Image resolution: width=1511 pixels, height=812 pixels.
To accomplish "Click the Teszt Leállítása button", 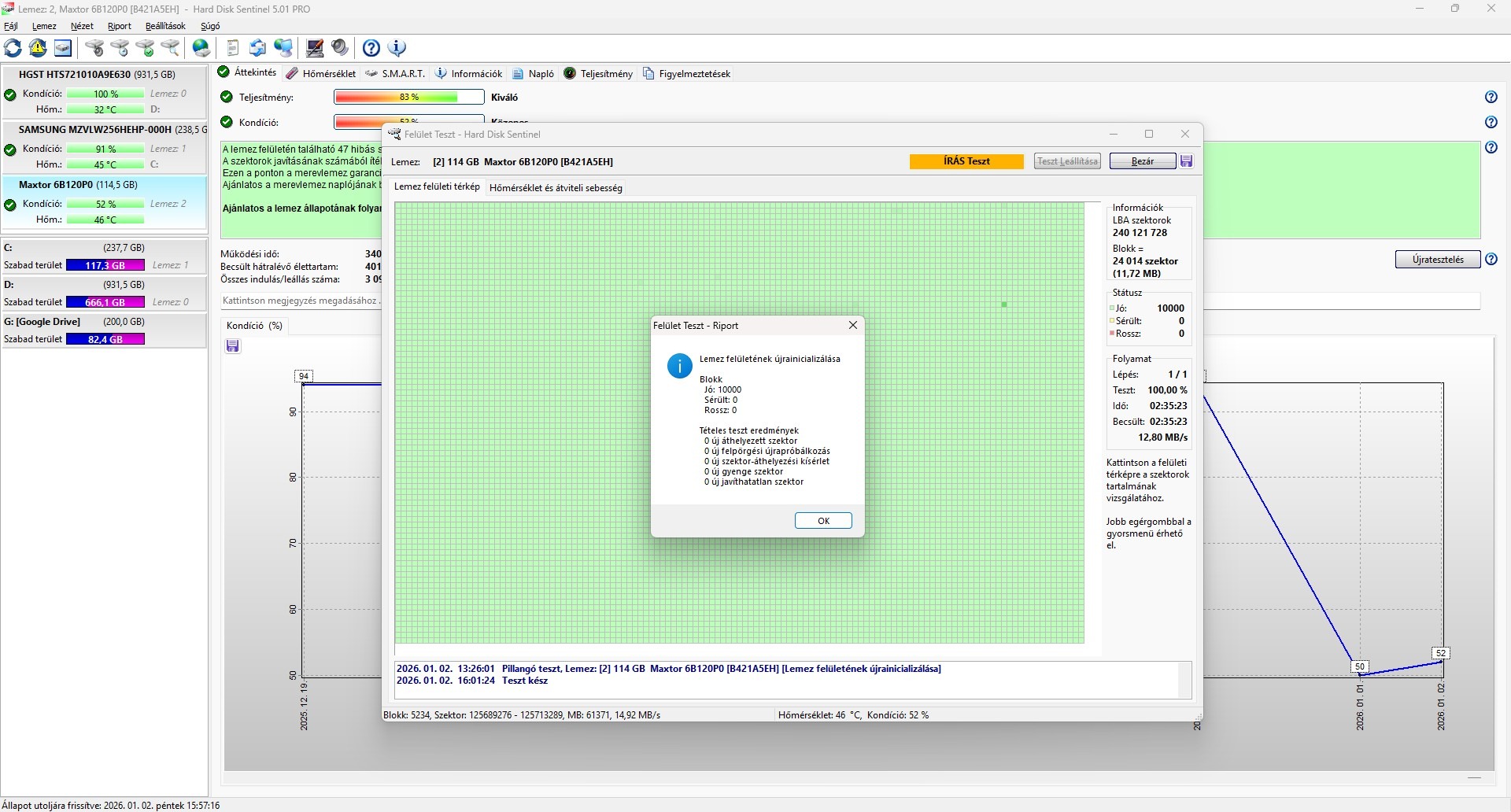I will pyautogui.click(x=1067, y=161).
